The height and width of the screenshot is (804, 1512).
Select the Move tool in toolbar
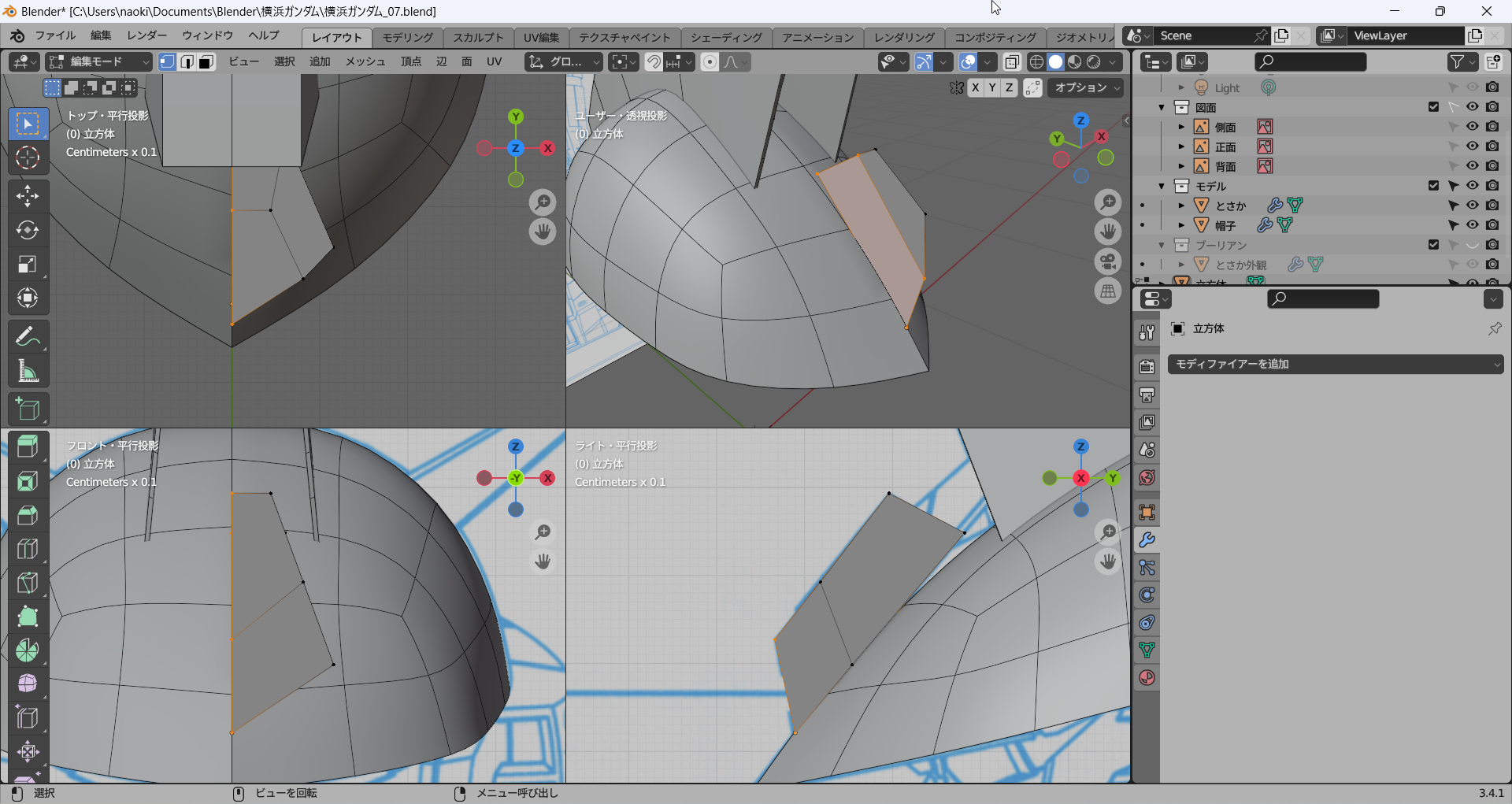28,195
